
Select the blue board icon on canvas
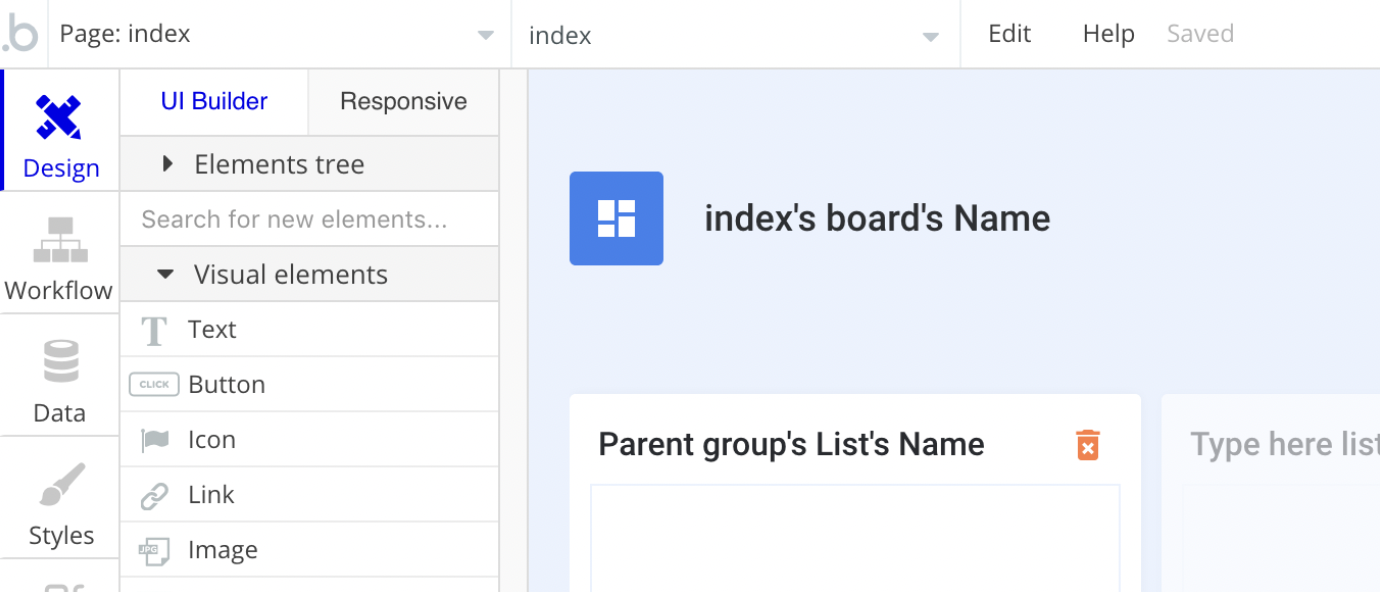pos(616,219)
